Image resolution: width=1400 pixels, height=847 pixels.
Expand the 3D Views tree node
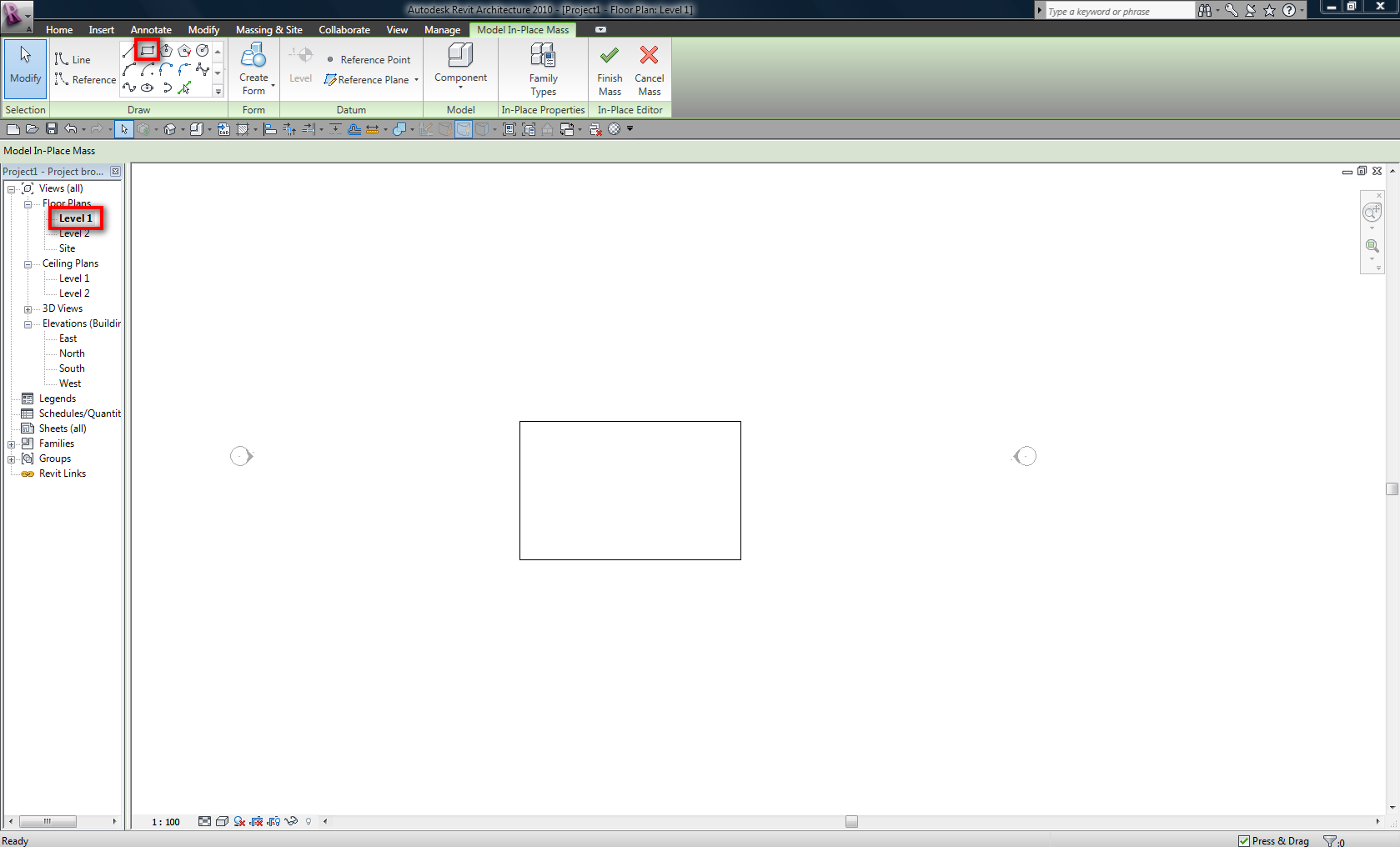(28, 309)
